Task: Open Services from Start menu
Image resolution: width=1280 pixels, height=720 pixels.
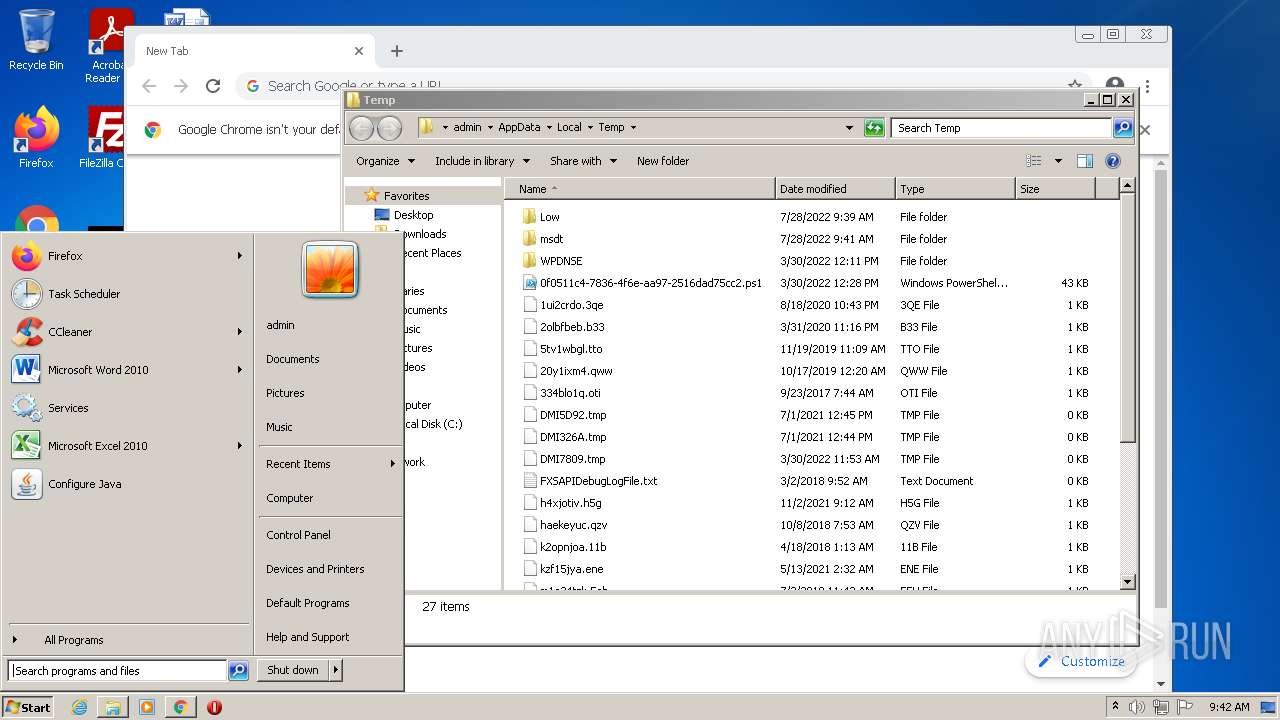Action: (x=127, y=408)
